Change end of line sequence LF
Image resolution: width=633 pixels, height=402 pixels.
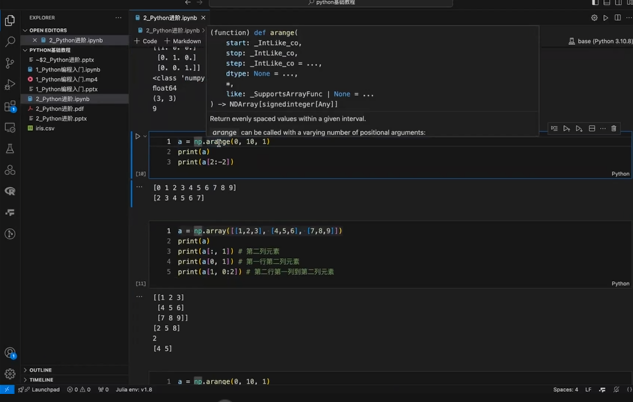click(x=588, y=389)
